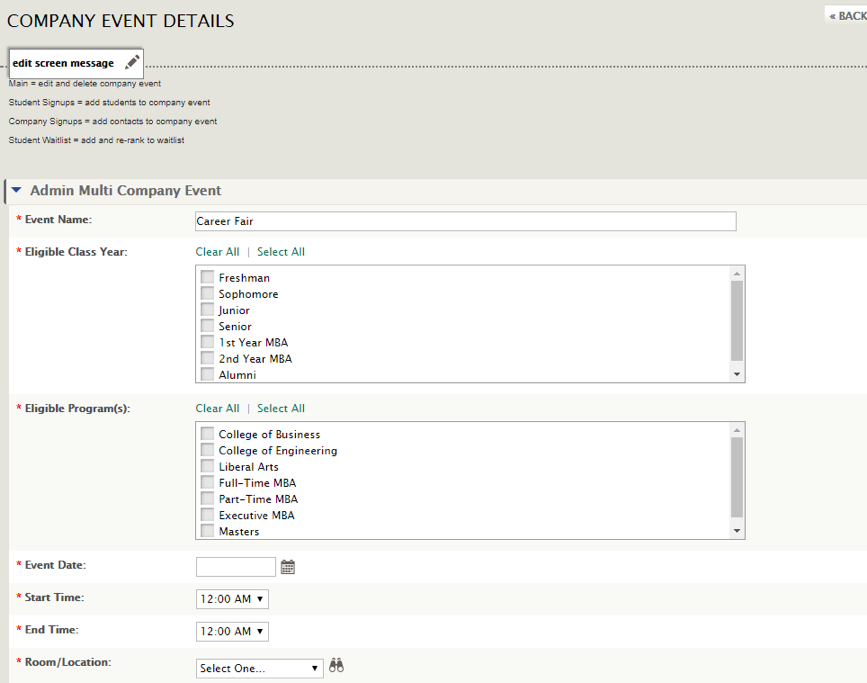867x683 pixels.
Task: Click the Back button
Action: pyautogui.click(x=847, y=16)
